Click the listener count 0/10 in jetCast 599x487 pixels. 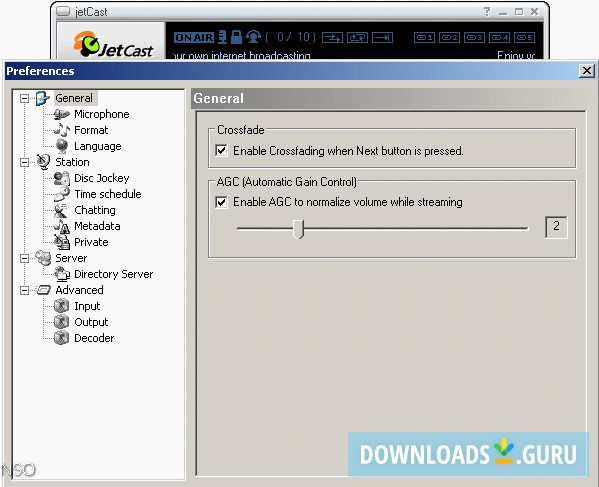[291, 37]
